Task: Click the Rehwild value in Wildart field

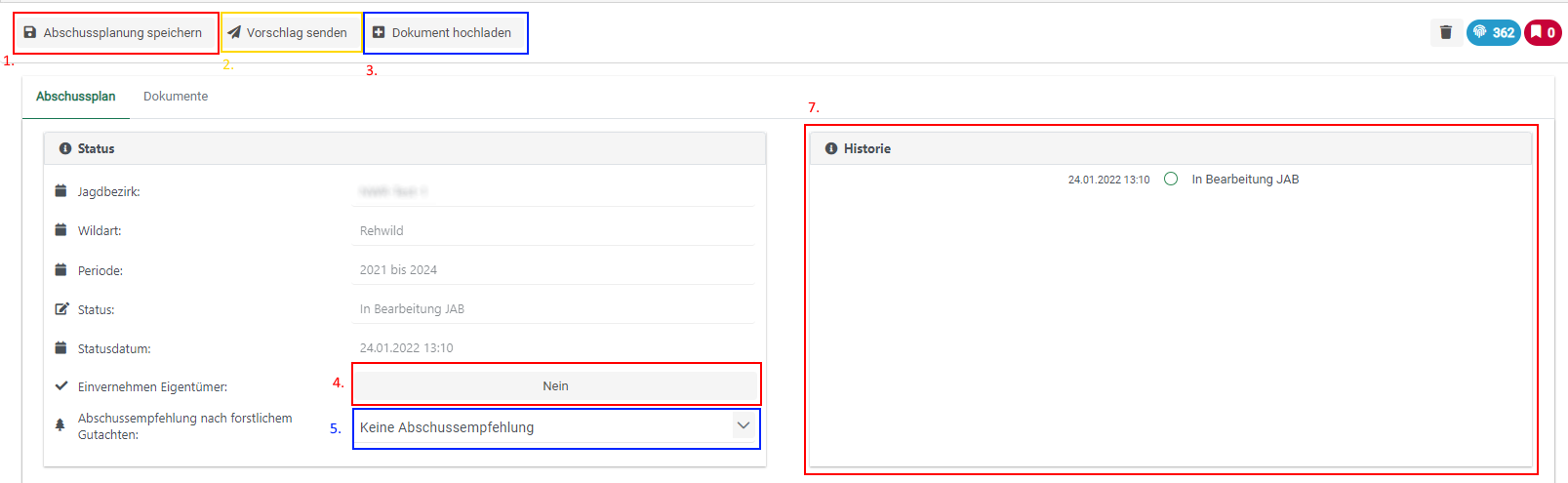Action: 382,231
